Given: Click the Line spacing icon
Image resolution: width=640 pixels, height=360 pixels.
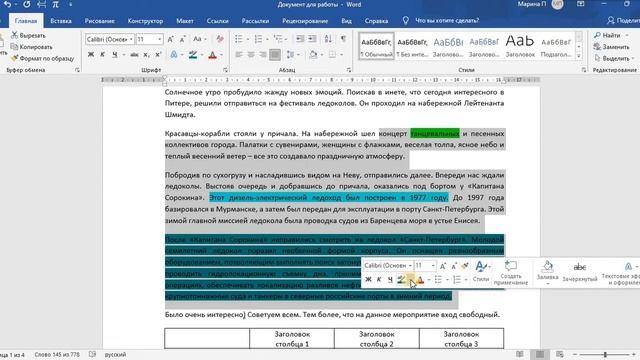Looking at the screenshot, I should point(290,54).
